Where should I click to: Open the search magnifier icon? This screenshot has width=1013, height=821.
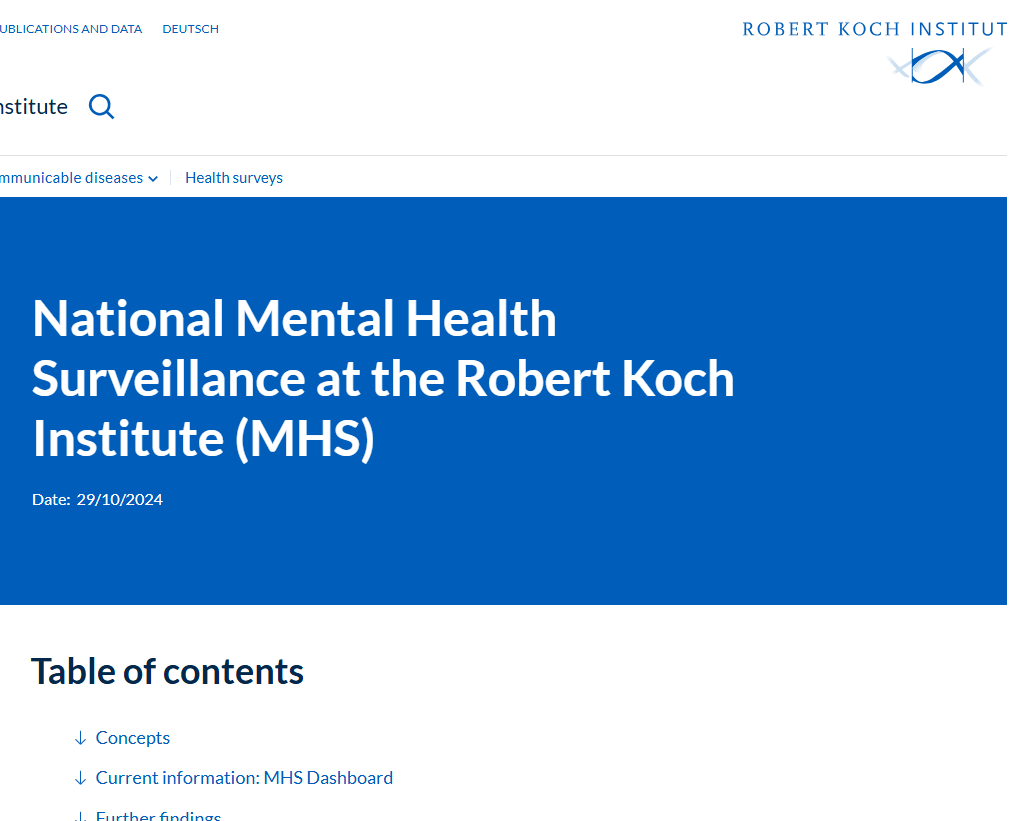tap(101, 107)
